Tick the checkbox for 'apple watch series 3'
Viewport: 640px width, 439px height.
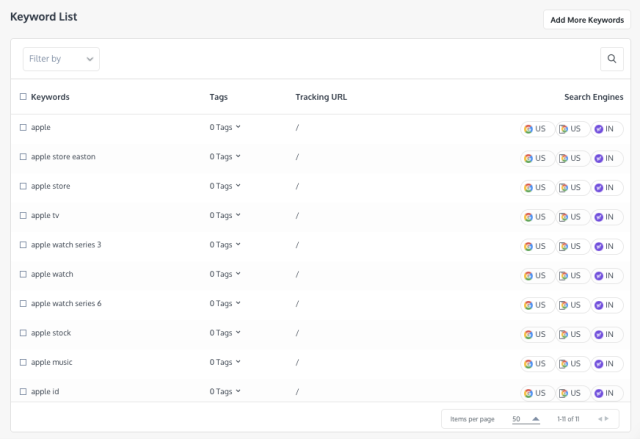point(23,245)
